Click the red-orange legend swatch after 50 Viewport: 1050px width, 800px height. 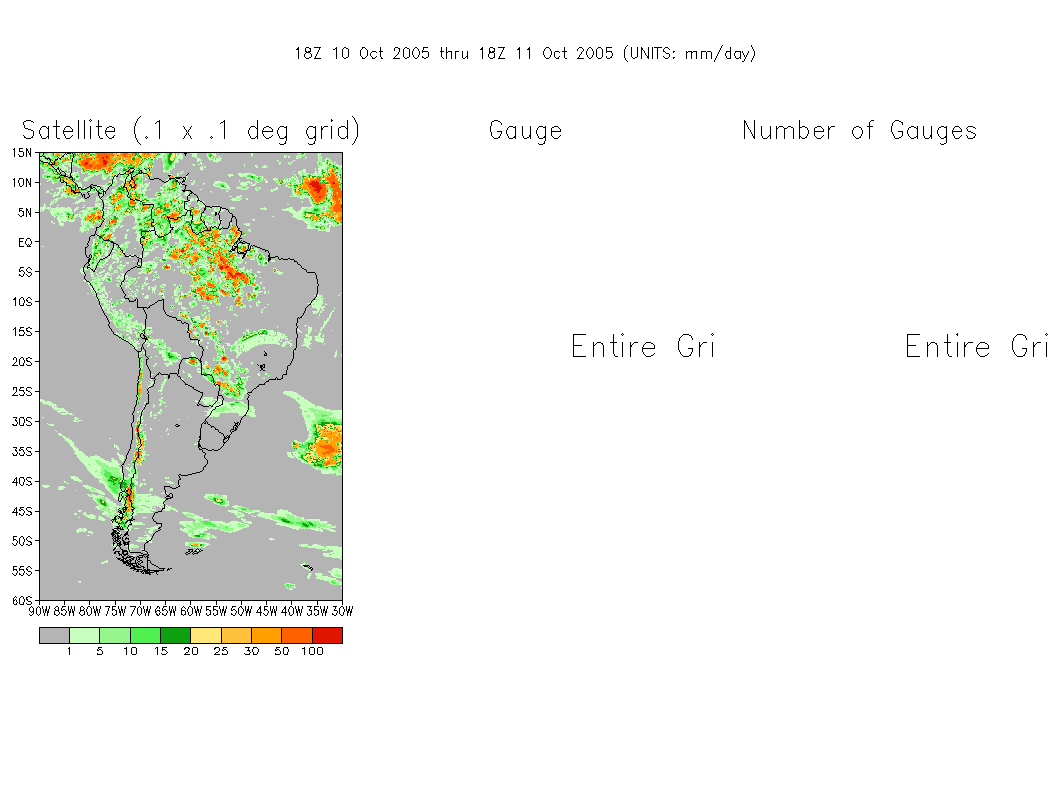[297, 635]
